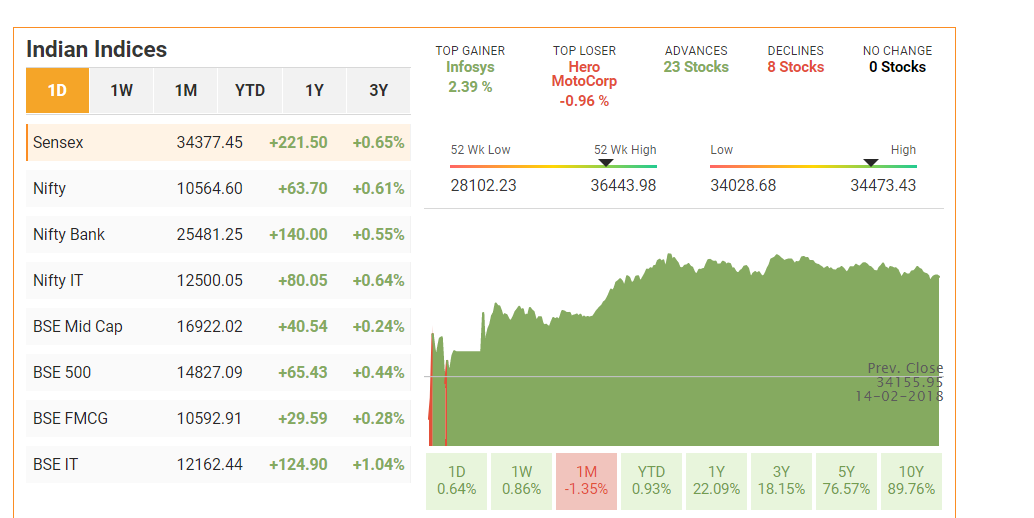Screen dimensions: 1034x518
Task: Open top loser Hero MotoCorp
Action: (x=584, y=74)
